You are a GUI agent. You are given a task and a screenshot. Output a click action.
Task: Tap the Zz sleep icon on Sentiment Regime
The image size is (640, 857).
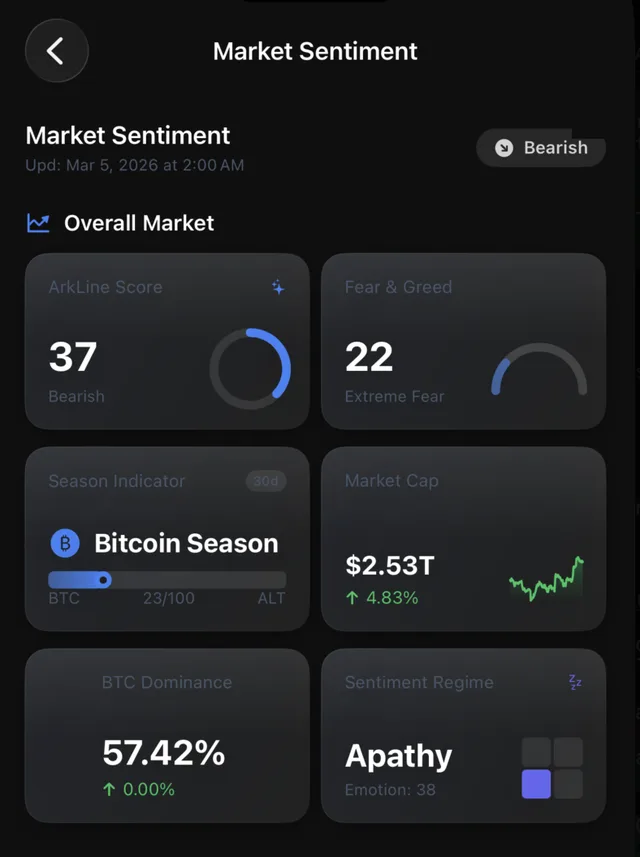(574, 682)
